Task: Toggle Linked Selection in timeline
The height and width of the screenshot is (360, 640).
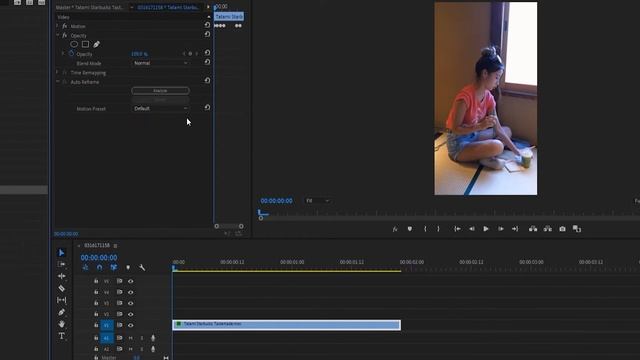Action: [x=113, y=267]
